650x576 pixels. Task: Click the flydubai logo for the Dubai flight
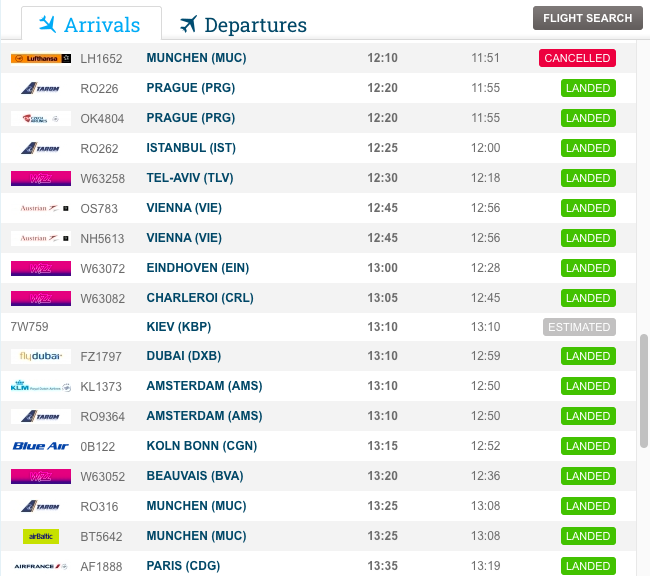(x=41, y=356)
